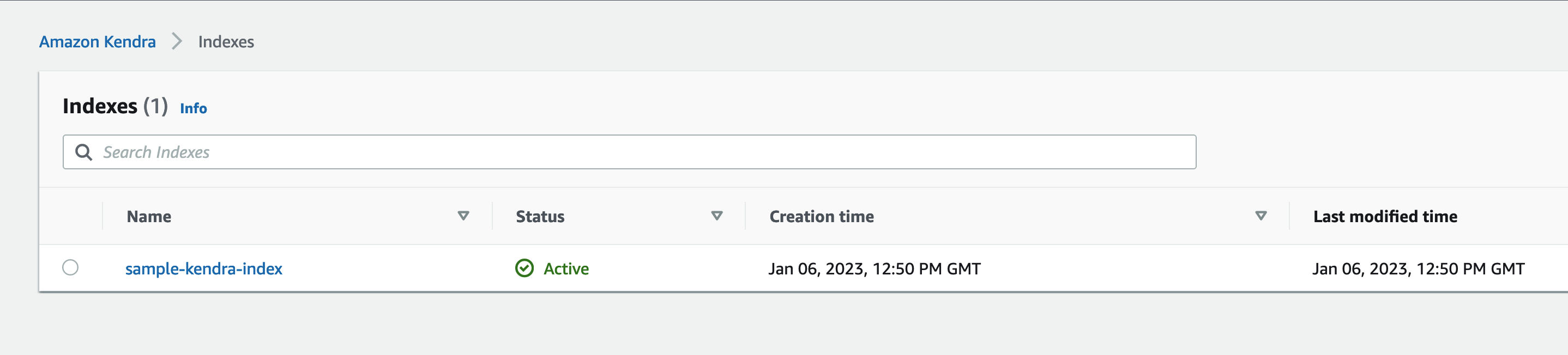Select the sample-kendra-index radio button
Screen dimensions: 1568x355
point(71,267)
